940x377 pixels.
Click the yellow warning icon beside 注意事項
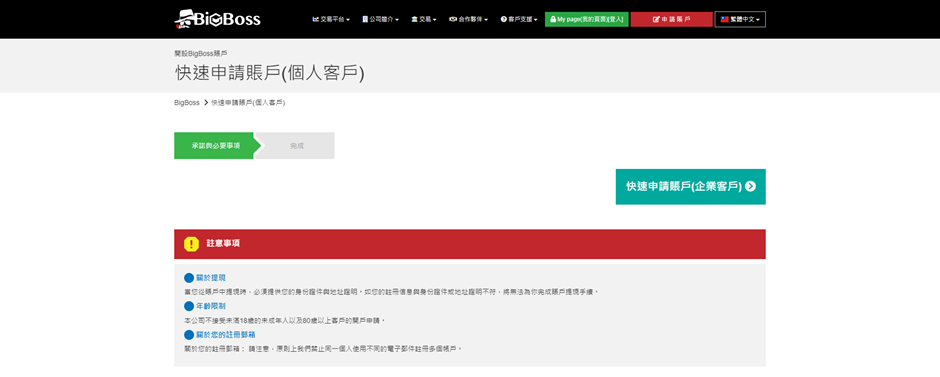(x=191, y=244)
